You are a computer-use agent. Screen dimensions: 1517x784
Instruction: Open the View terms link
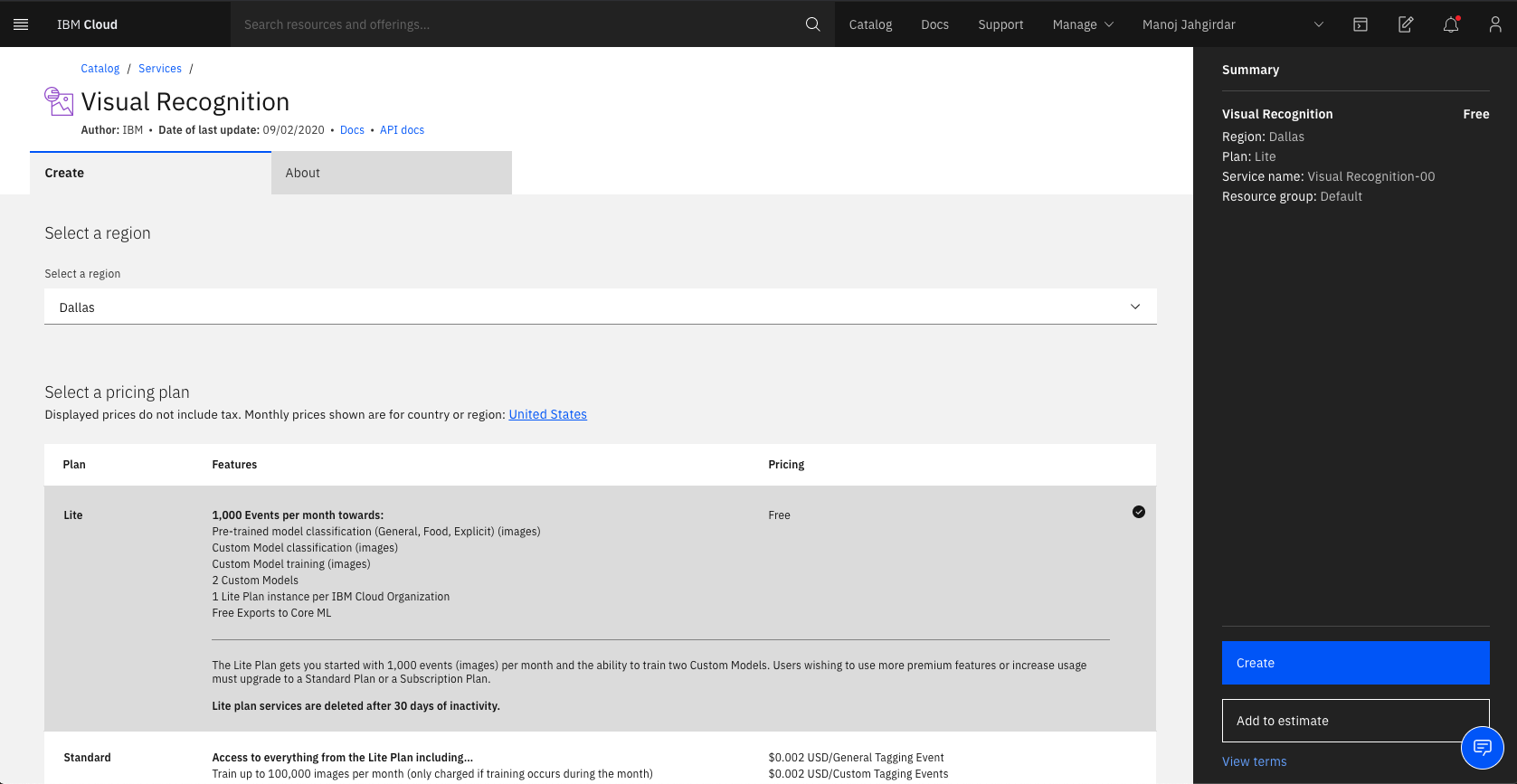pyautogui.click(x=1254, y=761)
